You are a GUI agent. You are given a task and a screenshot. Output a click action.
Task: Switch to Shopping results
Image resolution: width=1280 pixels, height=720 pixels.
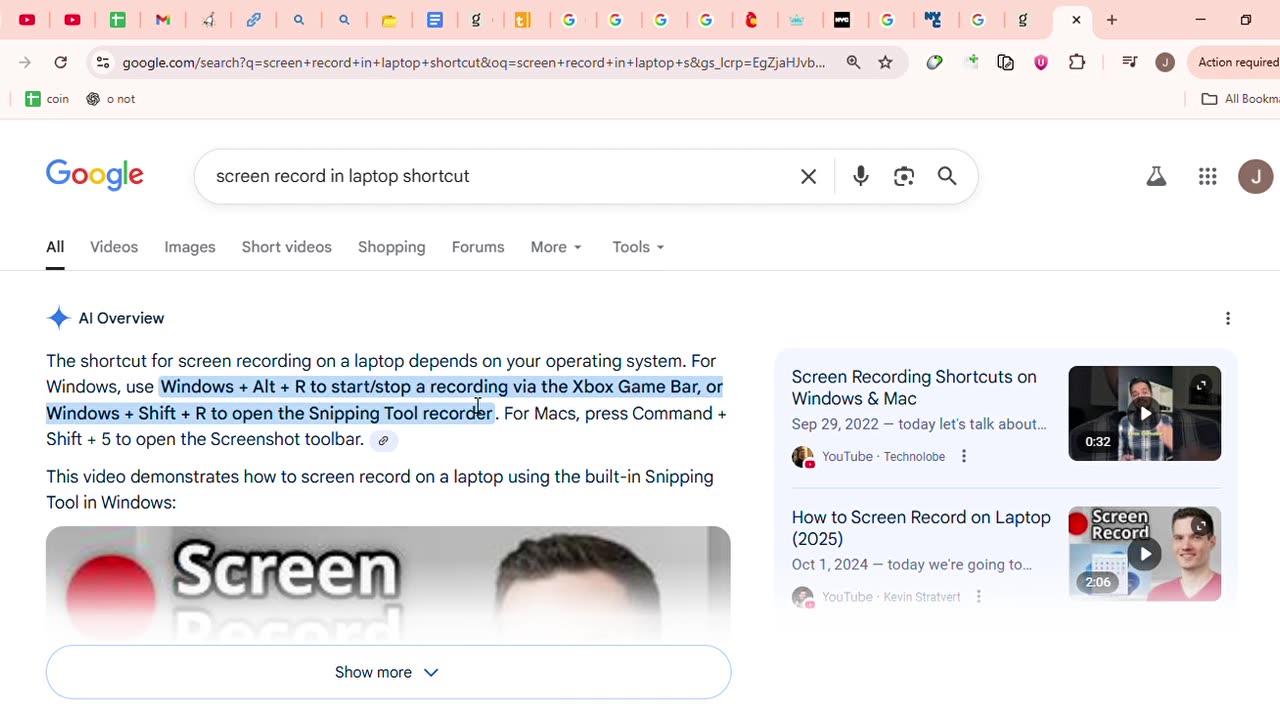click(391, 247)
